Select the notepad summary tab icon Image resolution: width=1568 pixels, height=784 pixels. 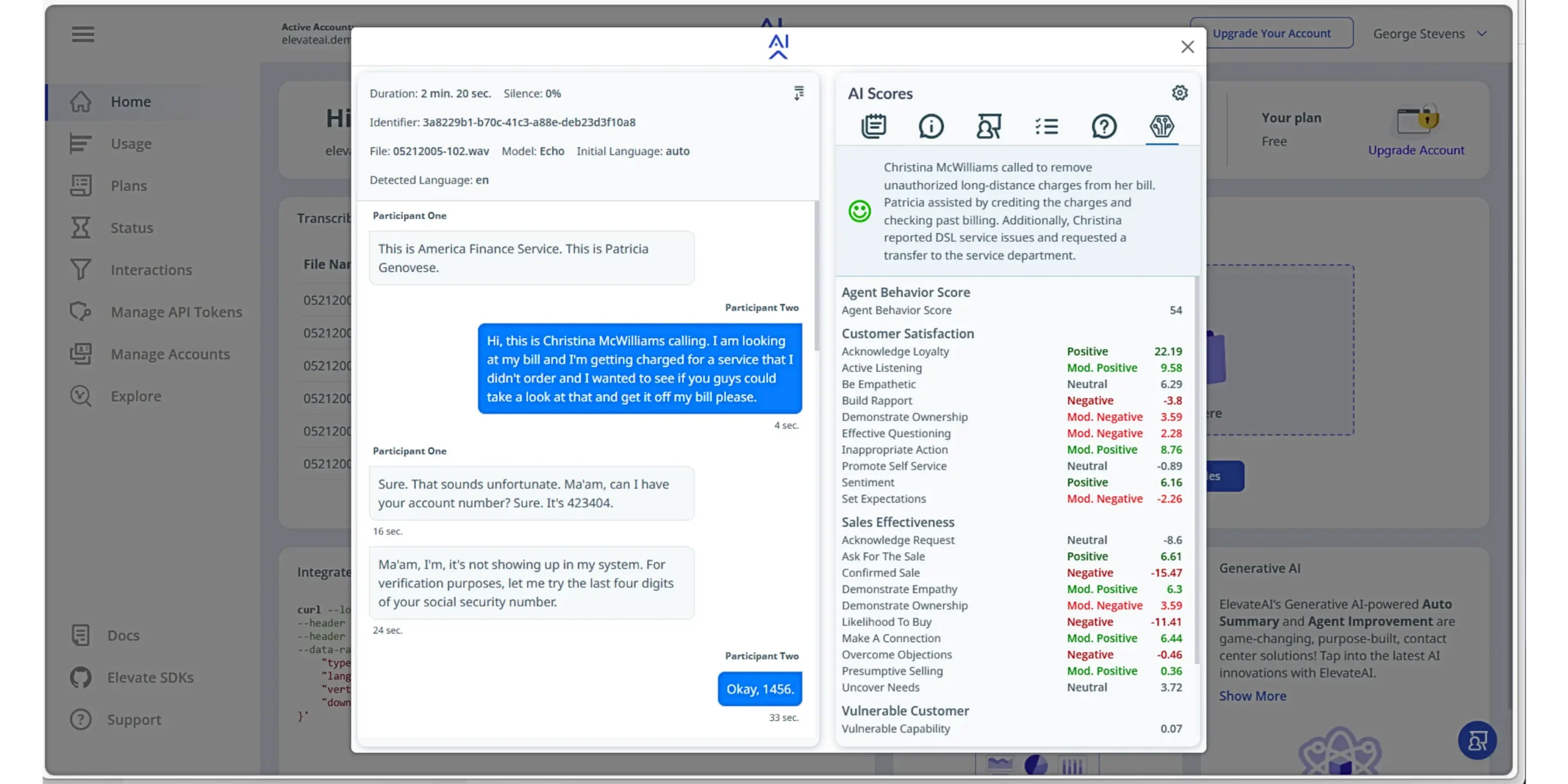(873, 126)
